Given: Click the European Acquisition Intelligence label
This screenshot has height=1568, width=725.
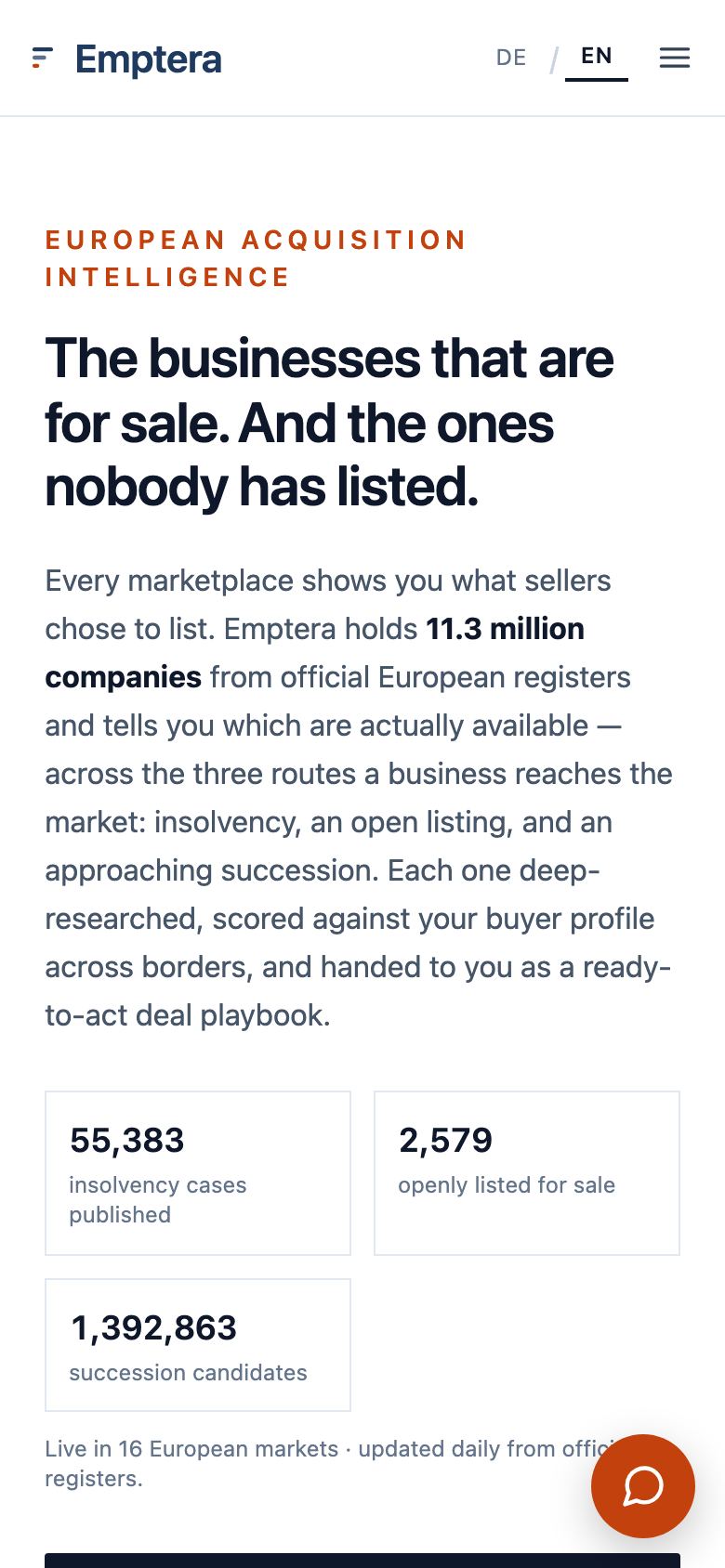Looking at the screenshot, I should coord(256,258).
